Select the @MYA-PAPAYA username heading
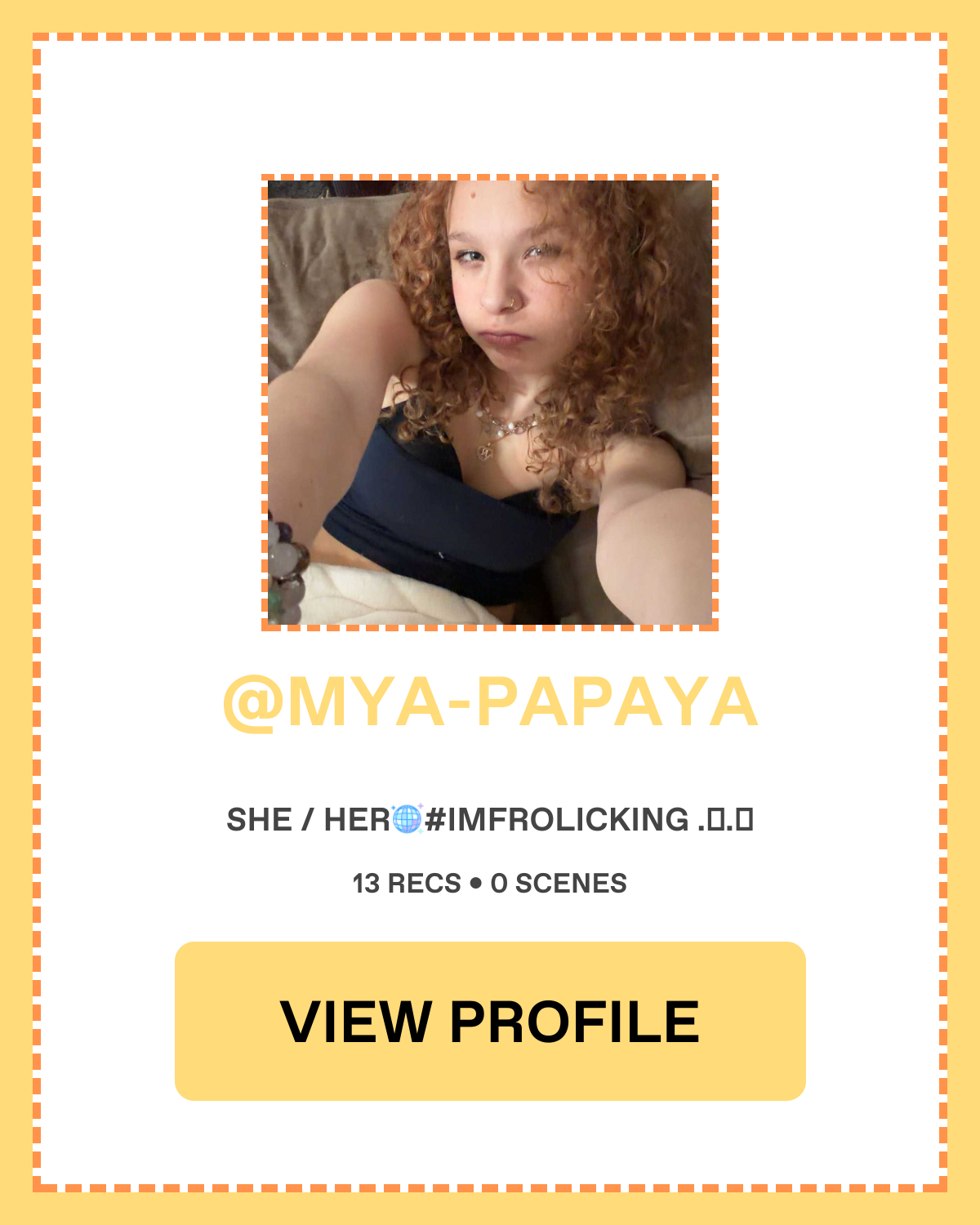This screenshot has height=1225, width=980. pos(490,702)
